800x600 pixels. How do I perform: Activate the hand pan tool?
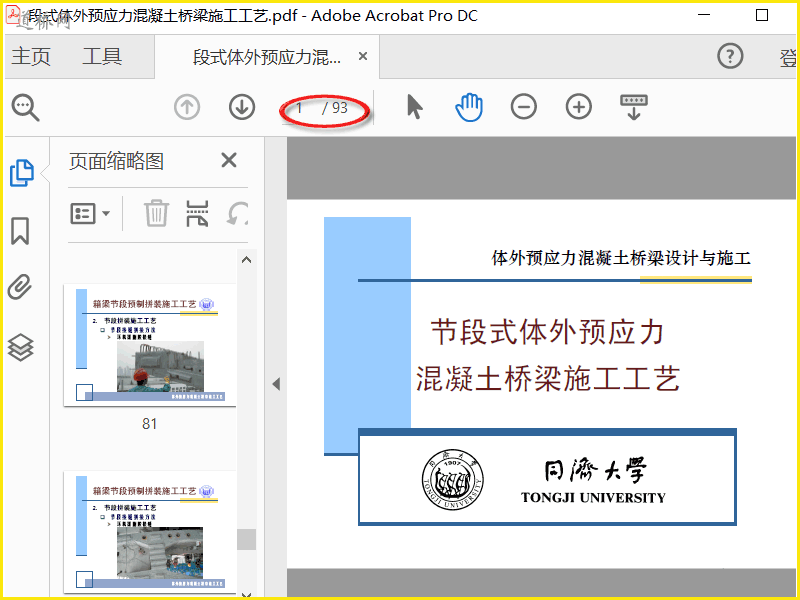tap(469, 107)
